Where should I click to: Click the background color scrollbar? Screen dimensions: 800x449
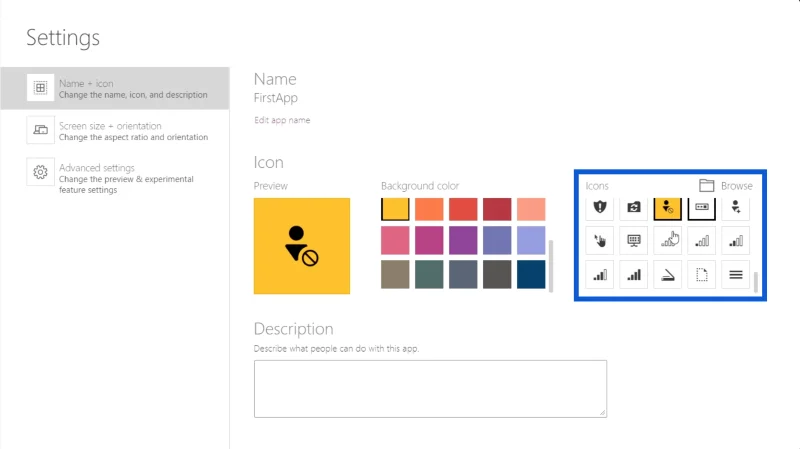(551, 266)
